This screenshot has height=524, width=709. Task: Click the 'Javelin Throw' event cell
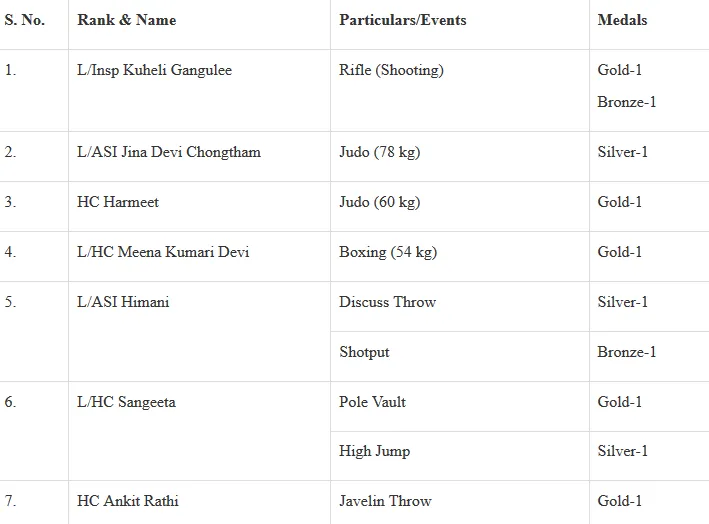point(385,501)
